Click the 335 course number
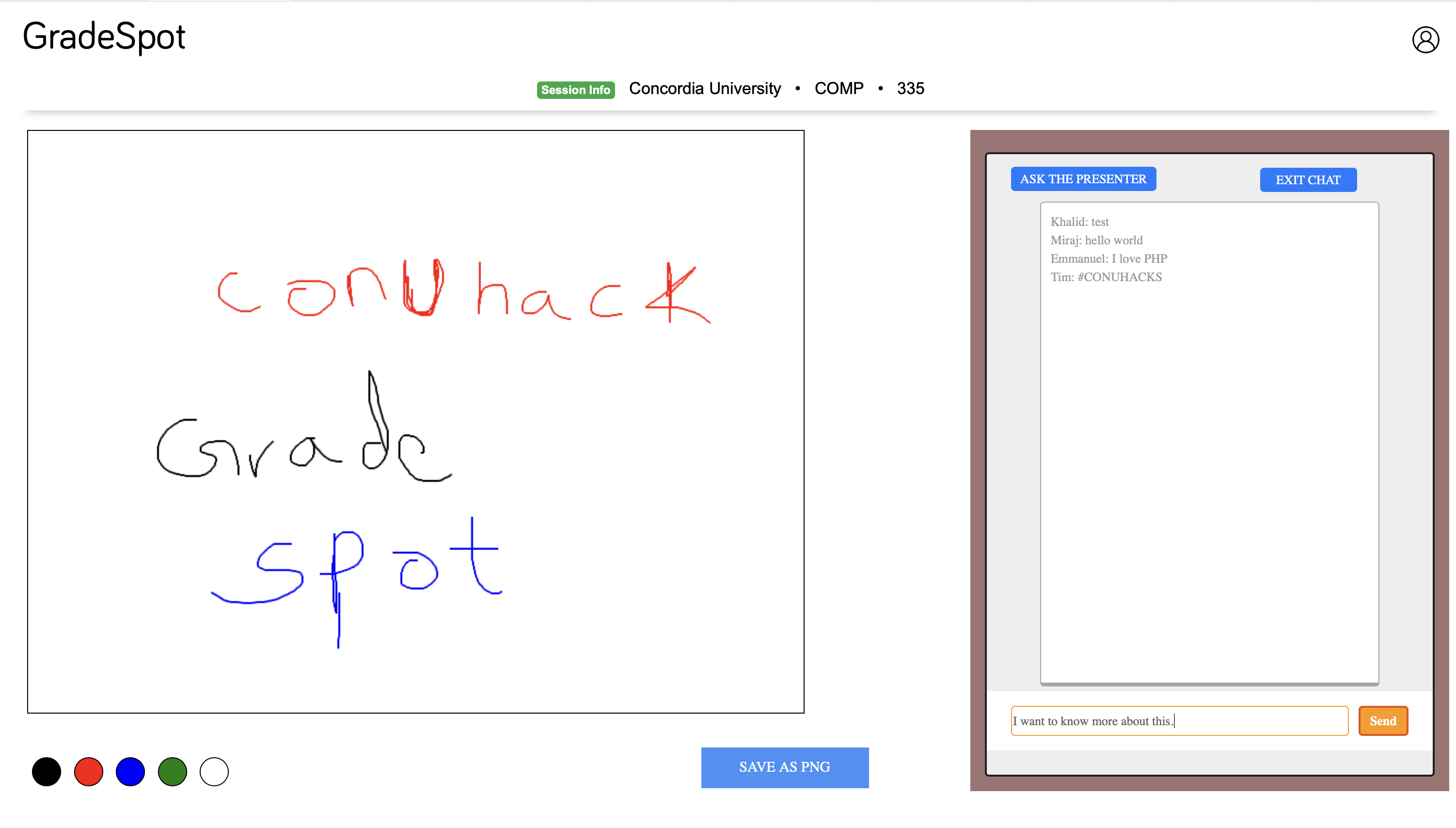The width and height of the screenshot is (1456, 828). [x=910, y=89]
